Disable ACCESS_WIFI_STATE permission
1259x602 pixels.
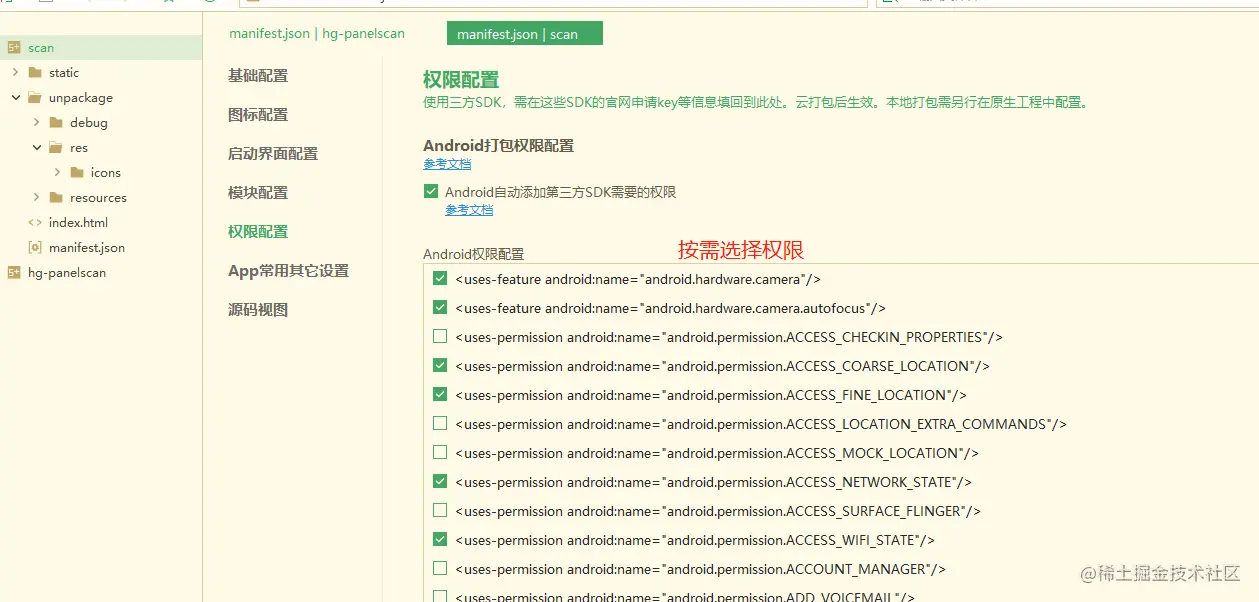440,539
